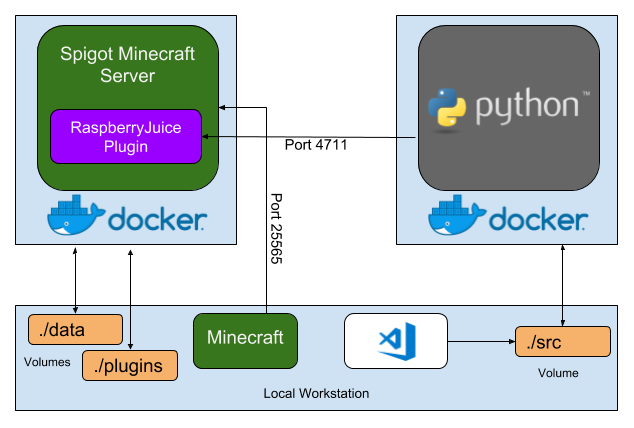Click the Port 4711 label
The height and width of the screenshot is (428, 634).
coord(316,145)
